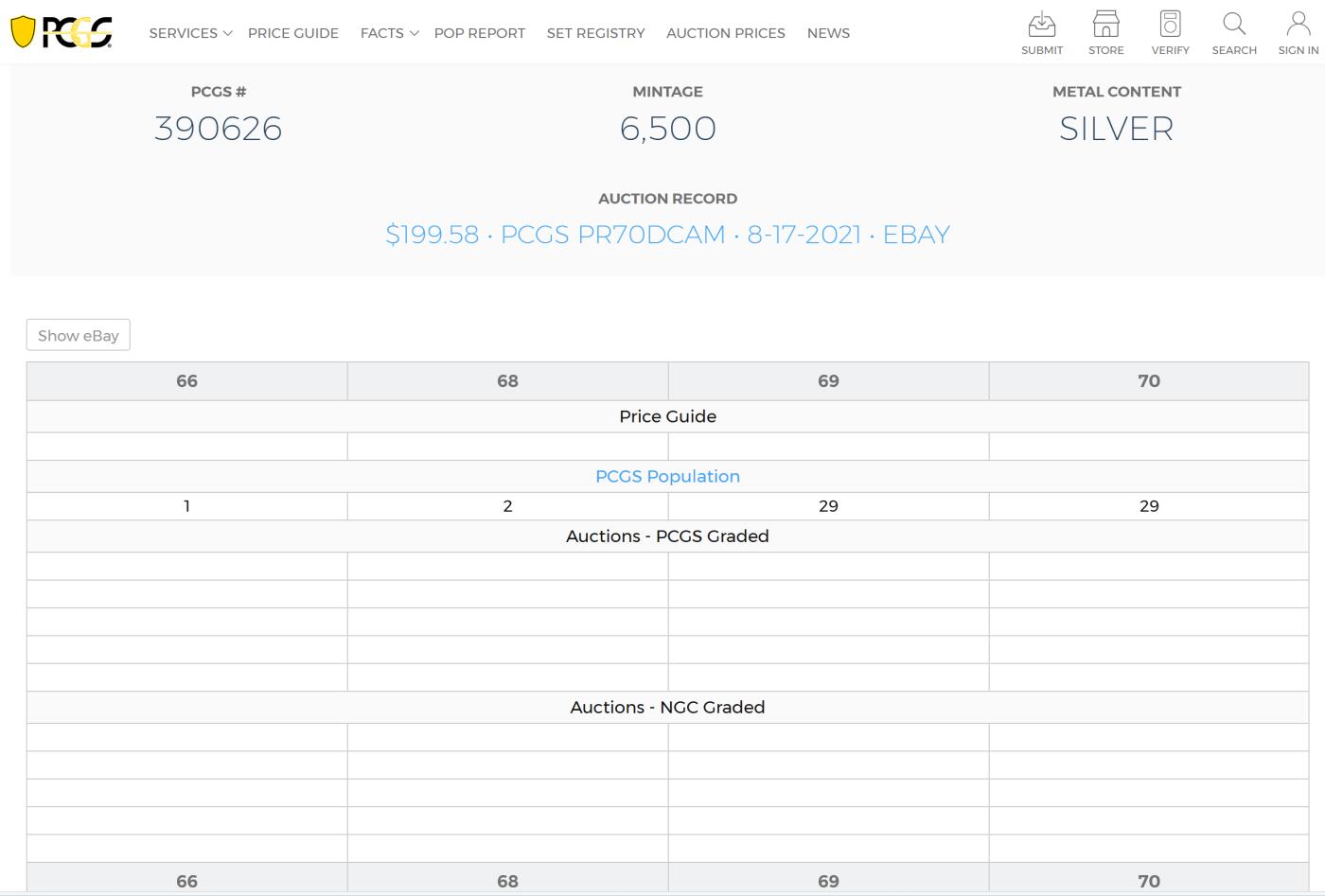Image resolution: width=1325 pixels, height=896 pixels.
Task: Follow the PCGS Population link
Action: 667,476
